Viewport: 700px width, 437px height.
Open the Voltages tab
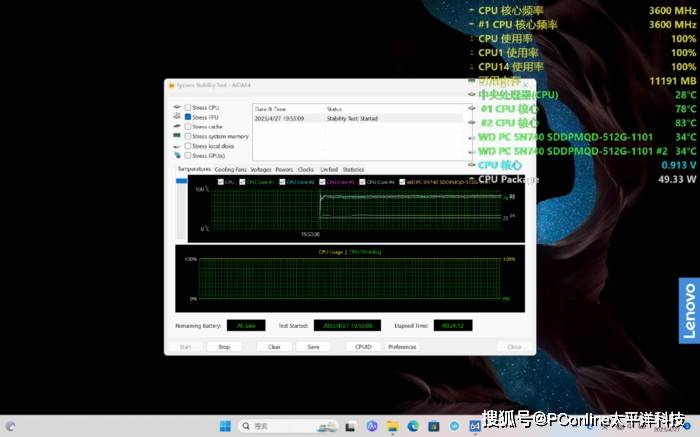260,170
